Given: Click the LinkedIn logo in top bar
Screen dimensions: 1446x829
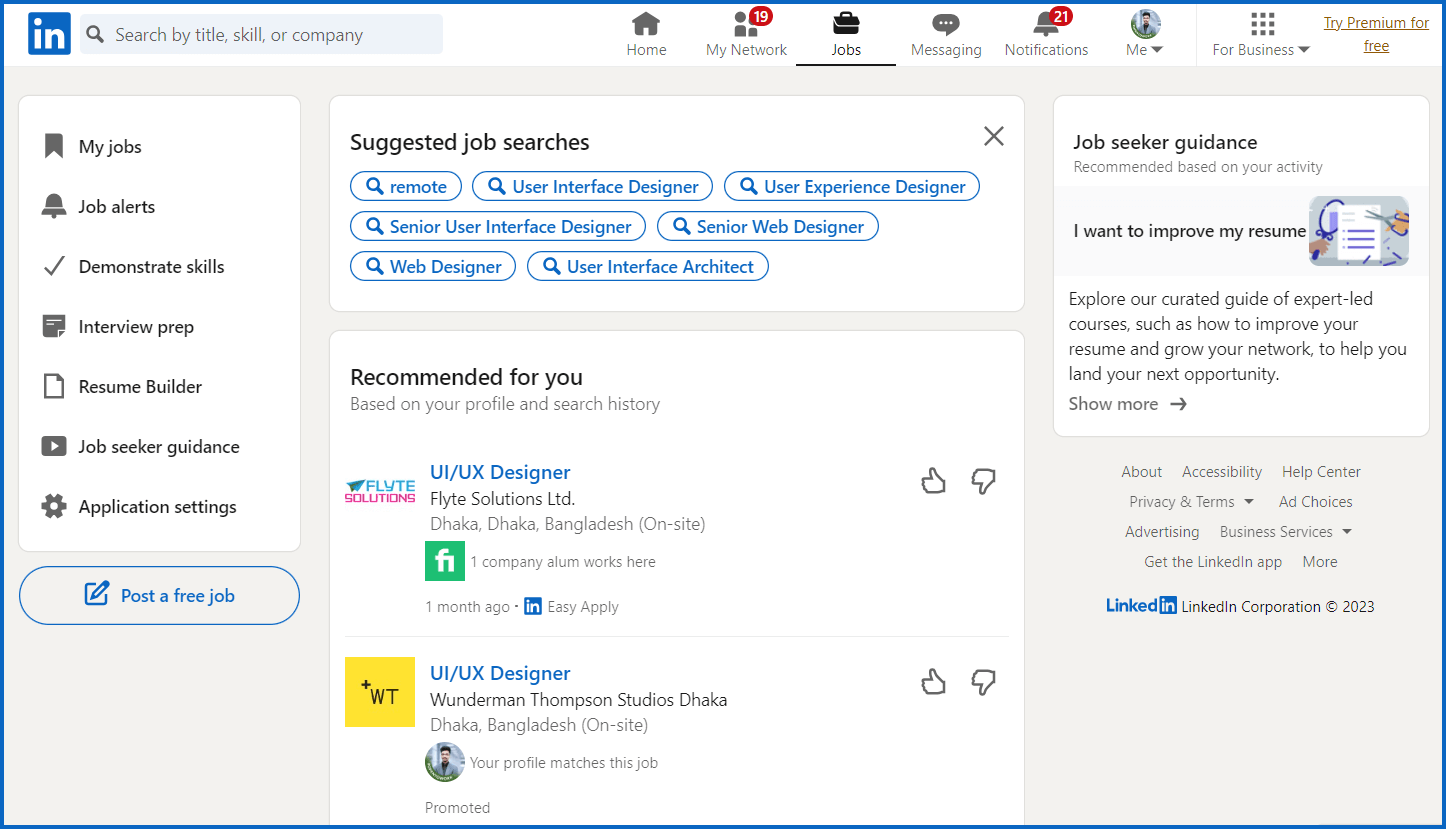Looking at the screenshot, I should pos(49,34).
